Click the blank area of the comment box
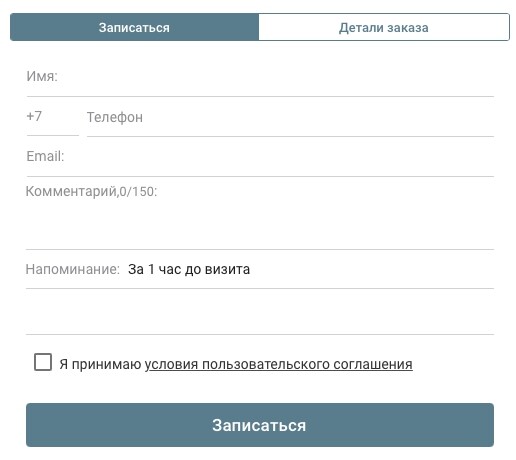516x460 pixels. click(x=260, y=223)
